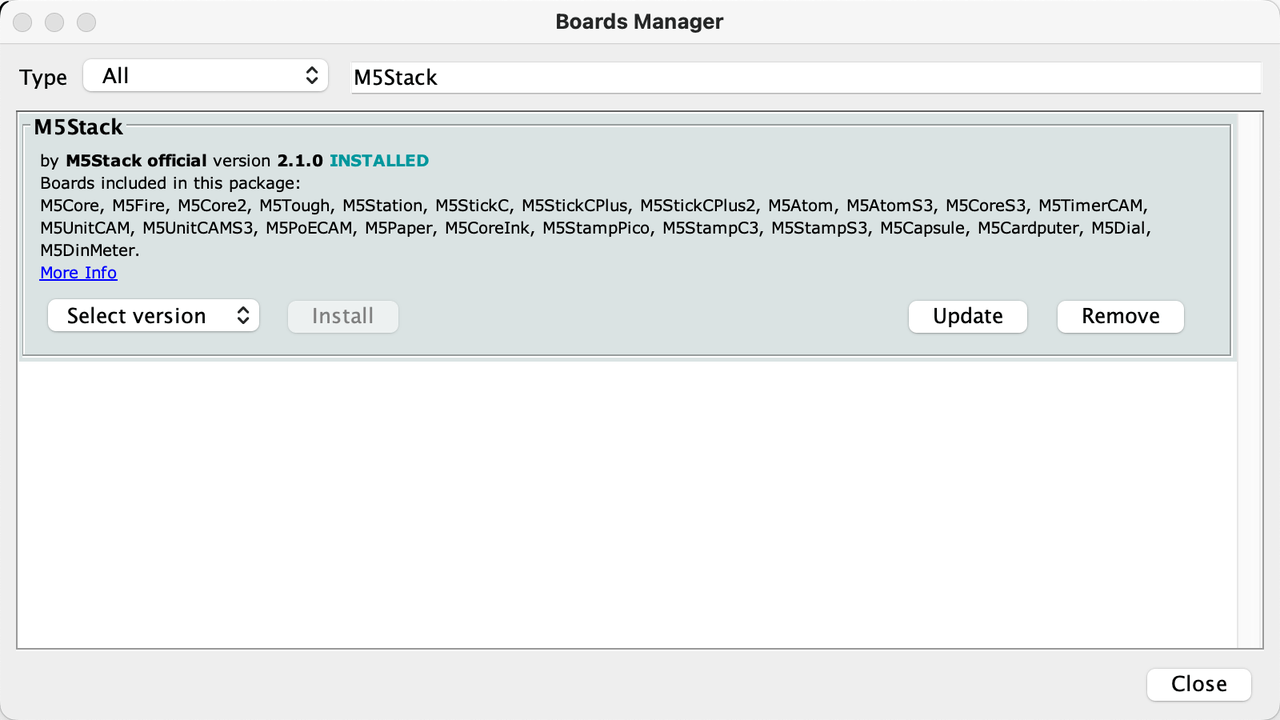Update the M5Stack package
Screen dimensions: 1280x720
click(967, 316)
